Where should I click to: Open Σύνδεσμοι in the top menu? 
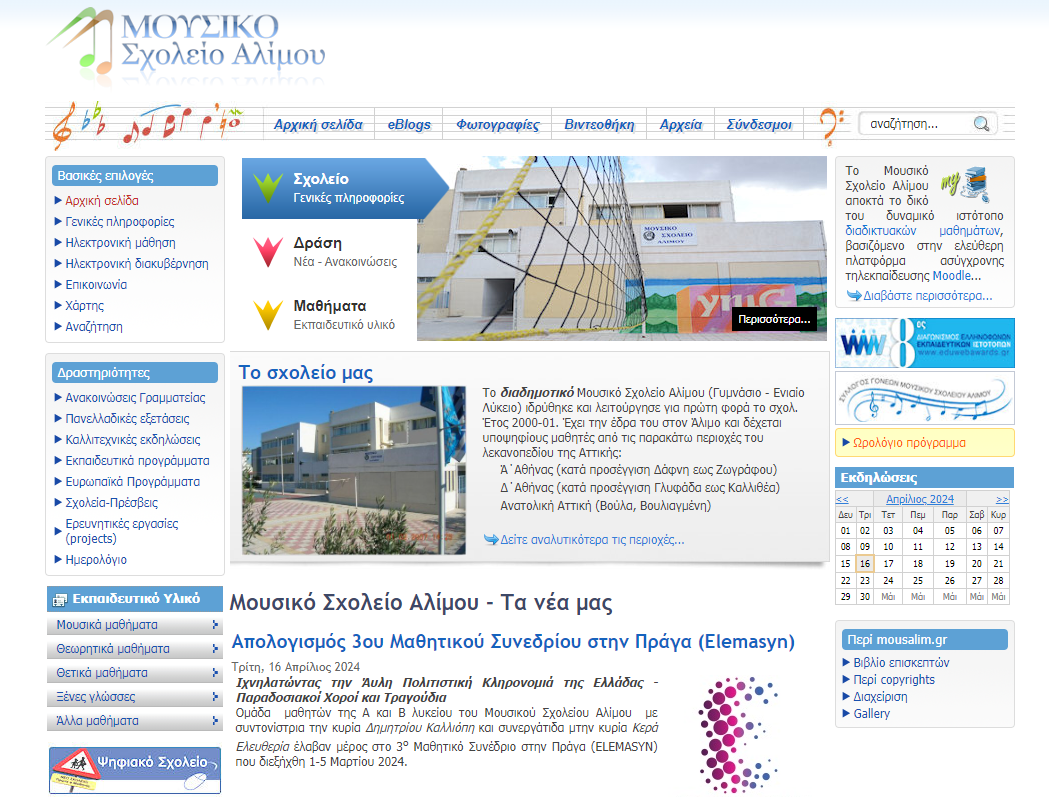(x=759, y=124)
